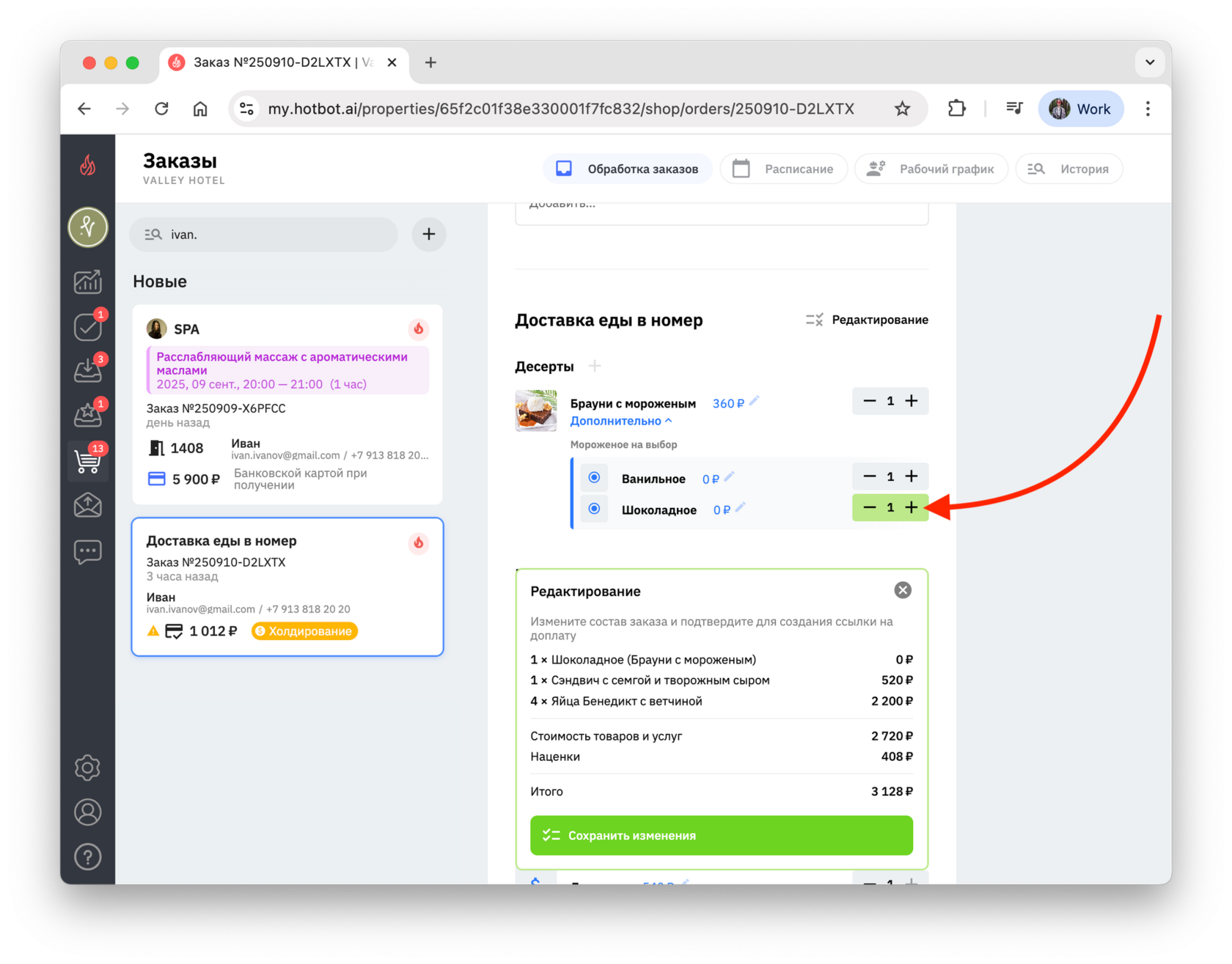Click flame icon on food delivery card
The image size is (1232, 964).
[x=419, y=543]
